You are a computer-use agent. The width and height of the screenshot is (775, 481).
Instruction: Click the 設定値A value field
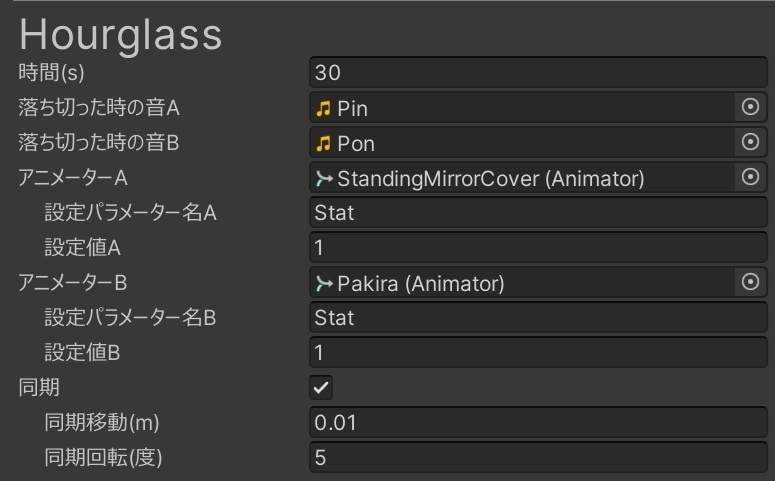(x=538, y=248)
